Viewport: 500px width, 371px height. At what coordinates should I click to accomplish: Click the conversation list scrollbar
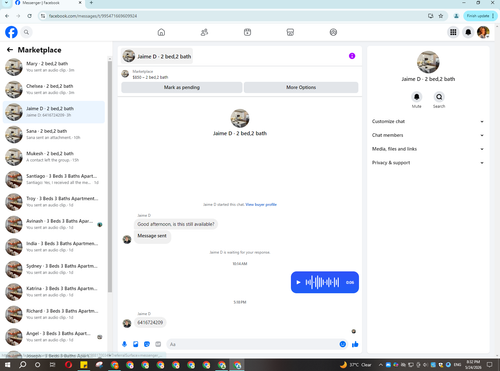point(110,176)
